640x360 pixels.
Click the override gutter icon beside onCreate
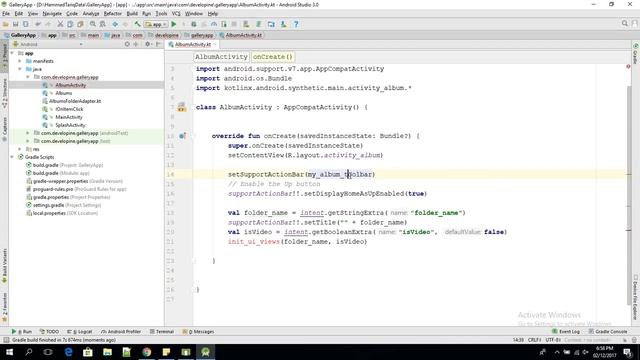182,136
